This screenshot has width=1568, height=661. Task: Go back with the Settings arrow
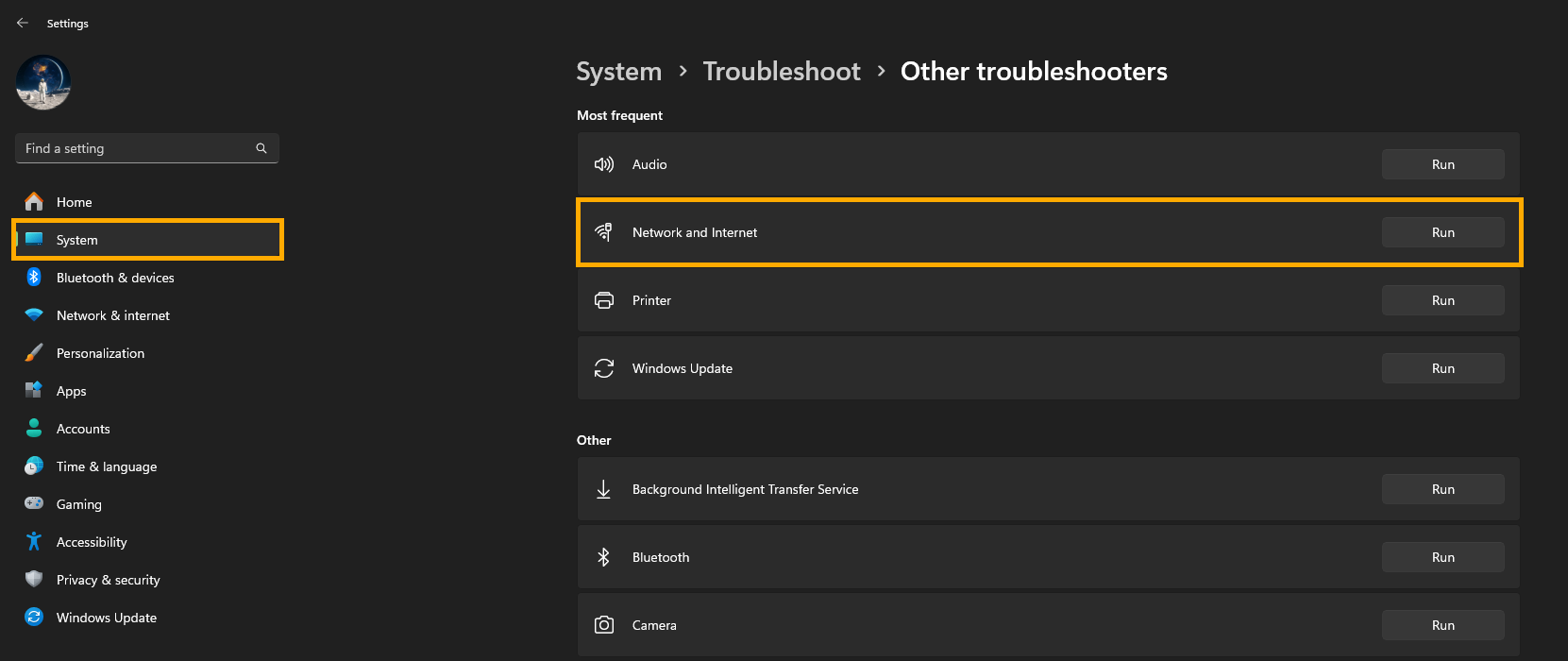[x=23, y=23]
